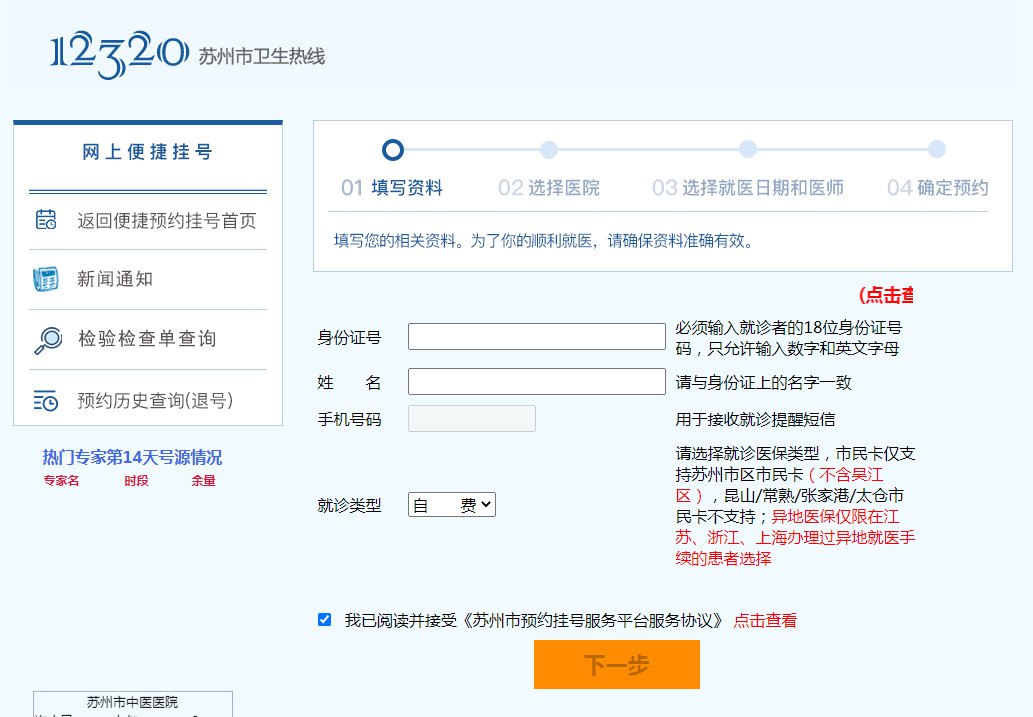Select the 选择就医日期和医师 step label
This screenshot has height=717, width=1033.
coord(762,188)
